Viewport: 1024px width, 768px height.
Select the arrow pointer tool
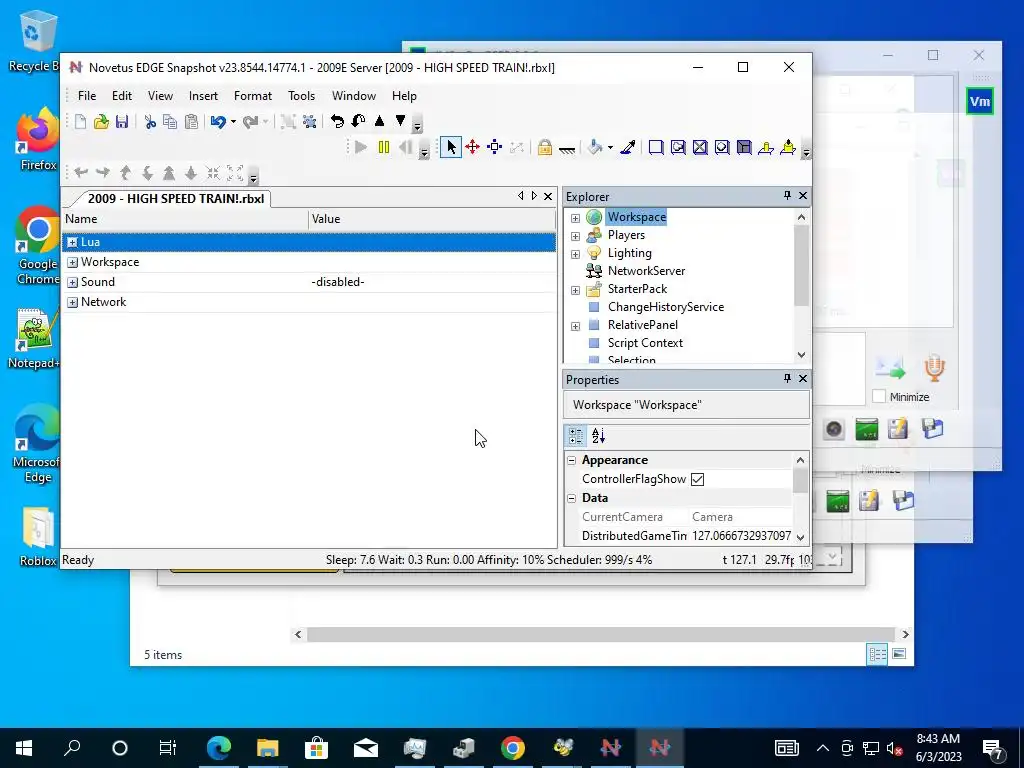pos(451,148)
